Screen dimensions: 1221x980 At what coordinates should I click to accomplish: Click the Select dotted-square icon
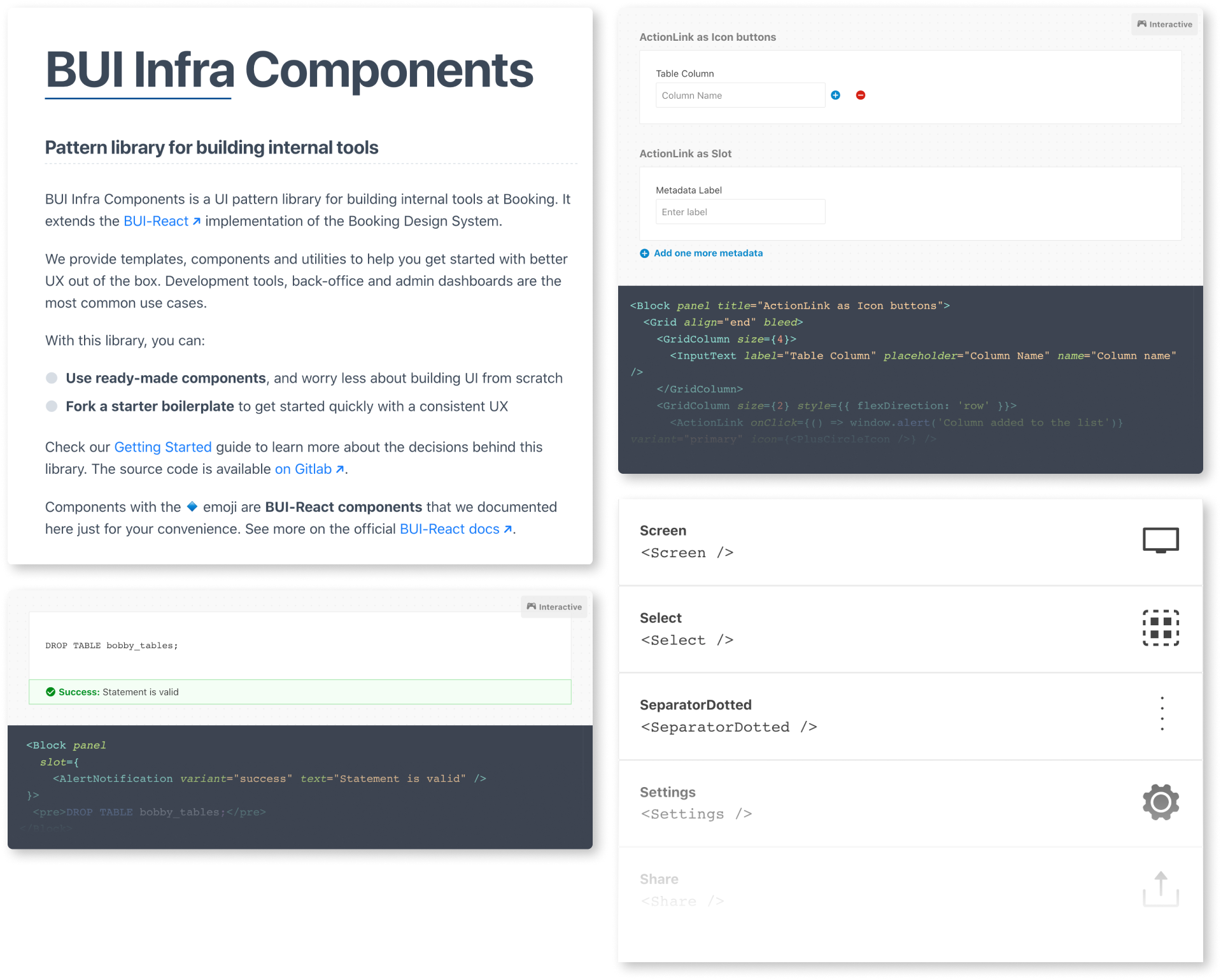(1161, 628)
